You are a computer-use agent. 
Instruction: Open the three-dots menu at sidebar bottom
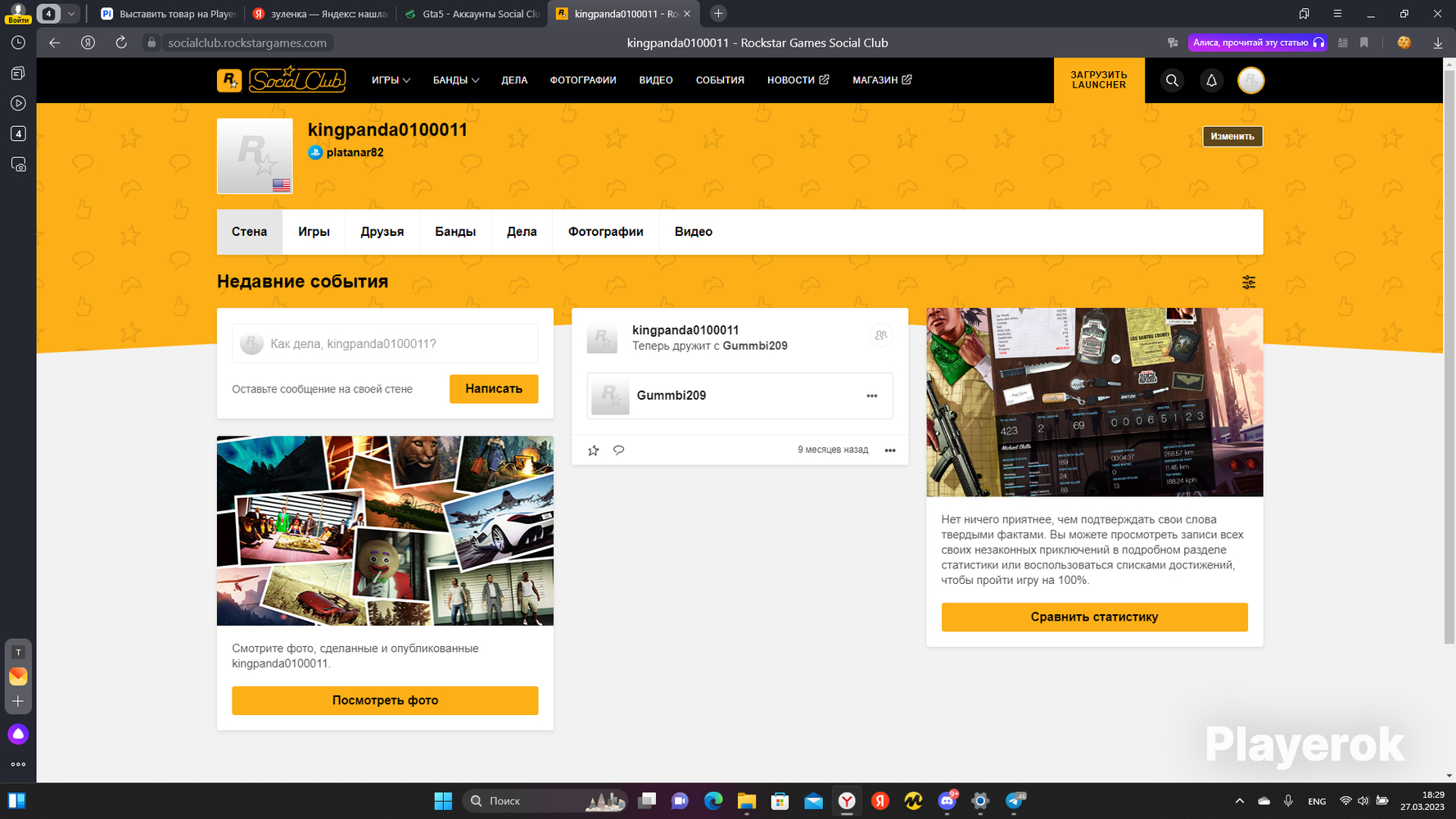18,764
